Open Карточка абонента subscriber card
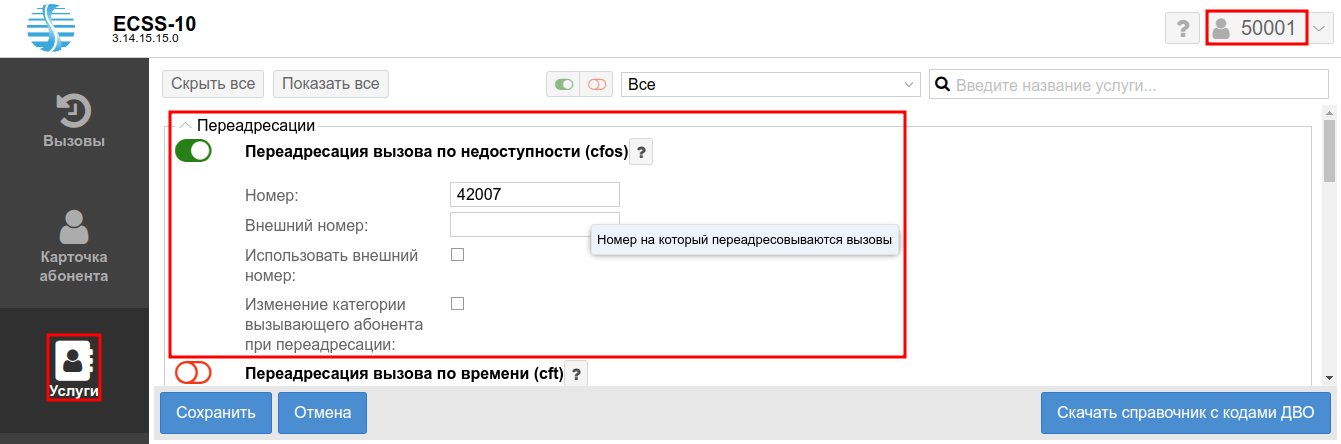 (74, 246)
